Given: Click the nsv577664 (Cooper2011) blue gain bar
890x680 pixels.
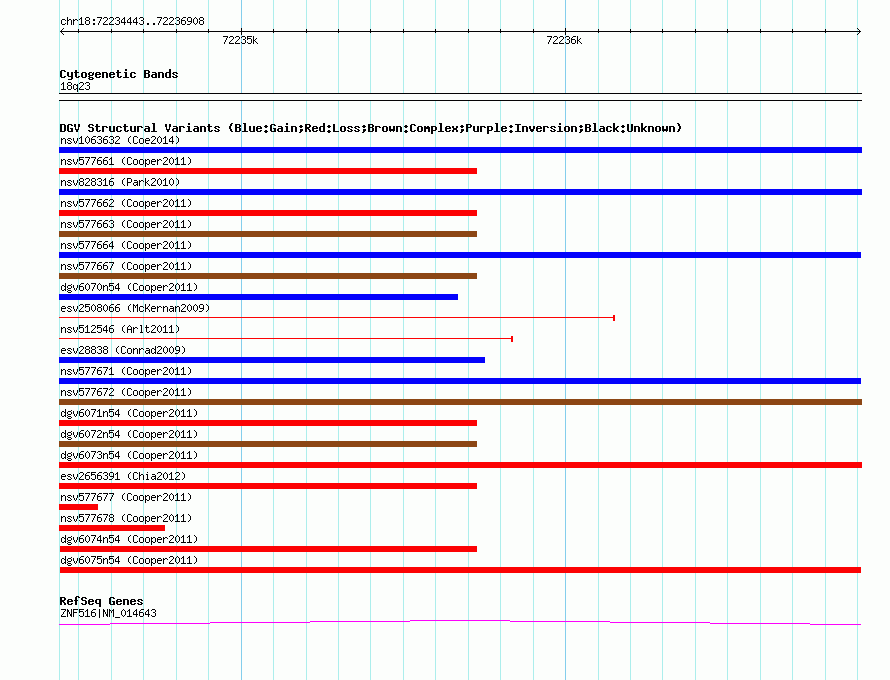Looking at the screenshot, I should coord(460,255).
